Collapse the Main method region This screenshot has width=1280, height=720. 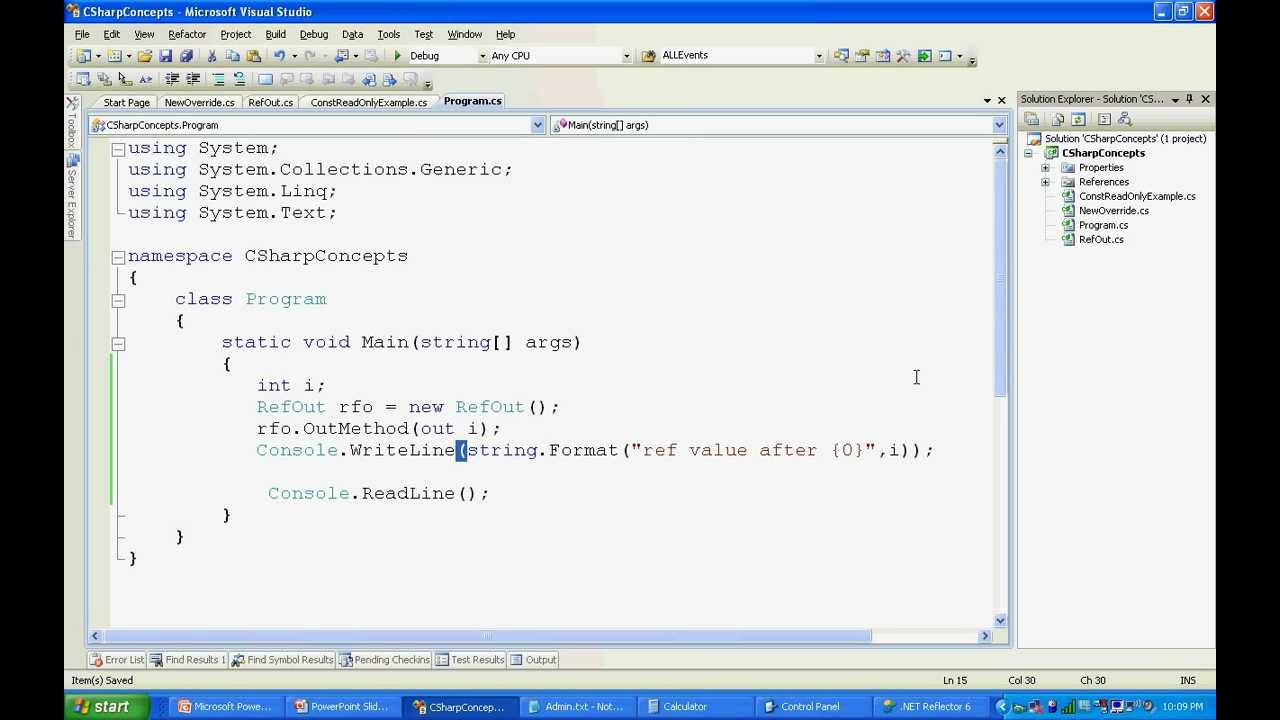pyautogui.click(x=118, y=343)
